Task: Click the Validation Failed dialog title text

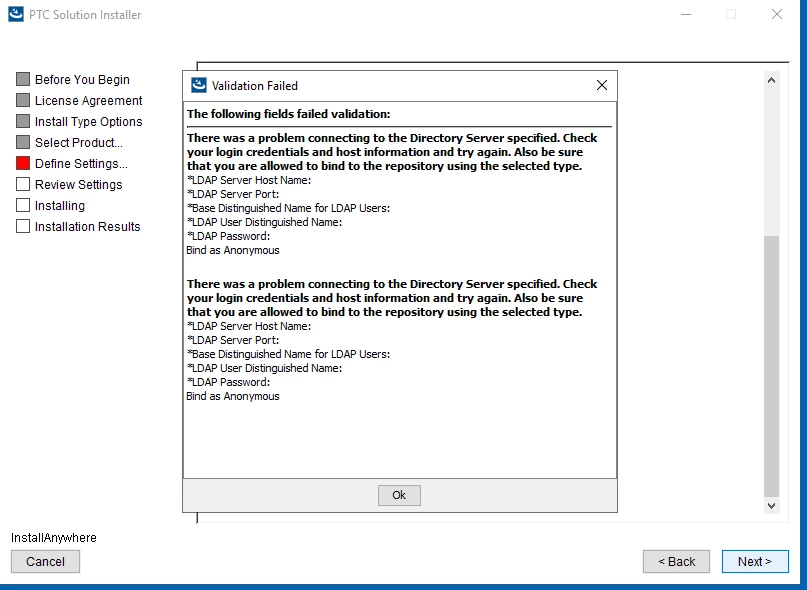Action: [255, 86]
